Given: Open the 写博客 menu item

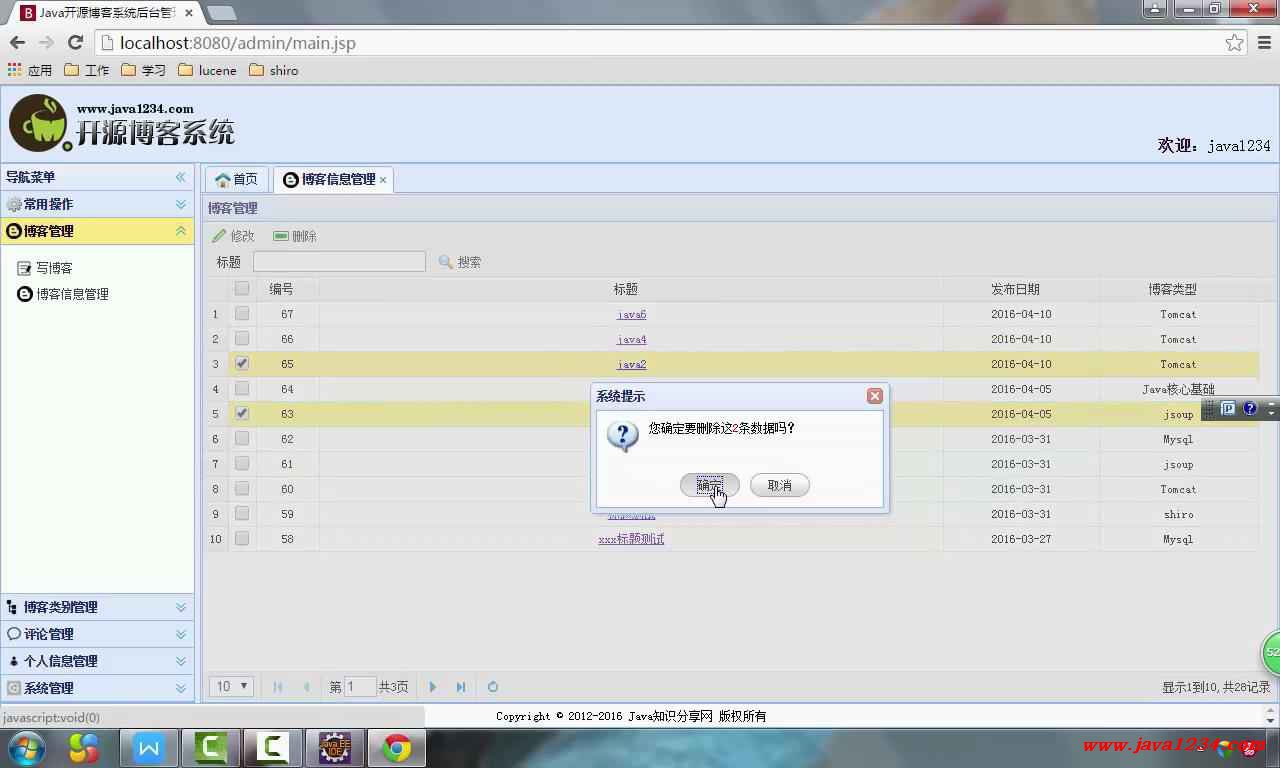Looking at the screenshot, I should [45, 268].
